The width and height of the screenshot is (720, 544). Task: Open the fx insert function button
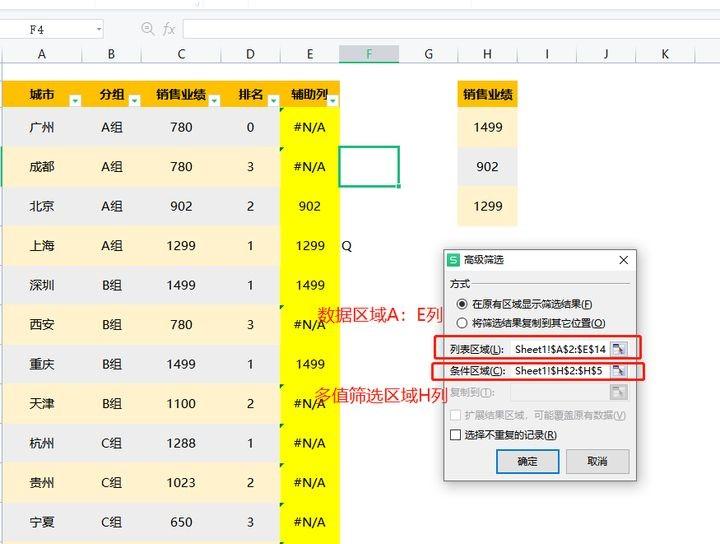pos(169,29)
